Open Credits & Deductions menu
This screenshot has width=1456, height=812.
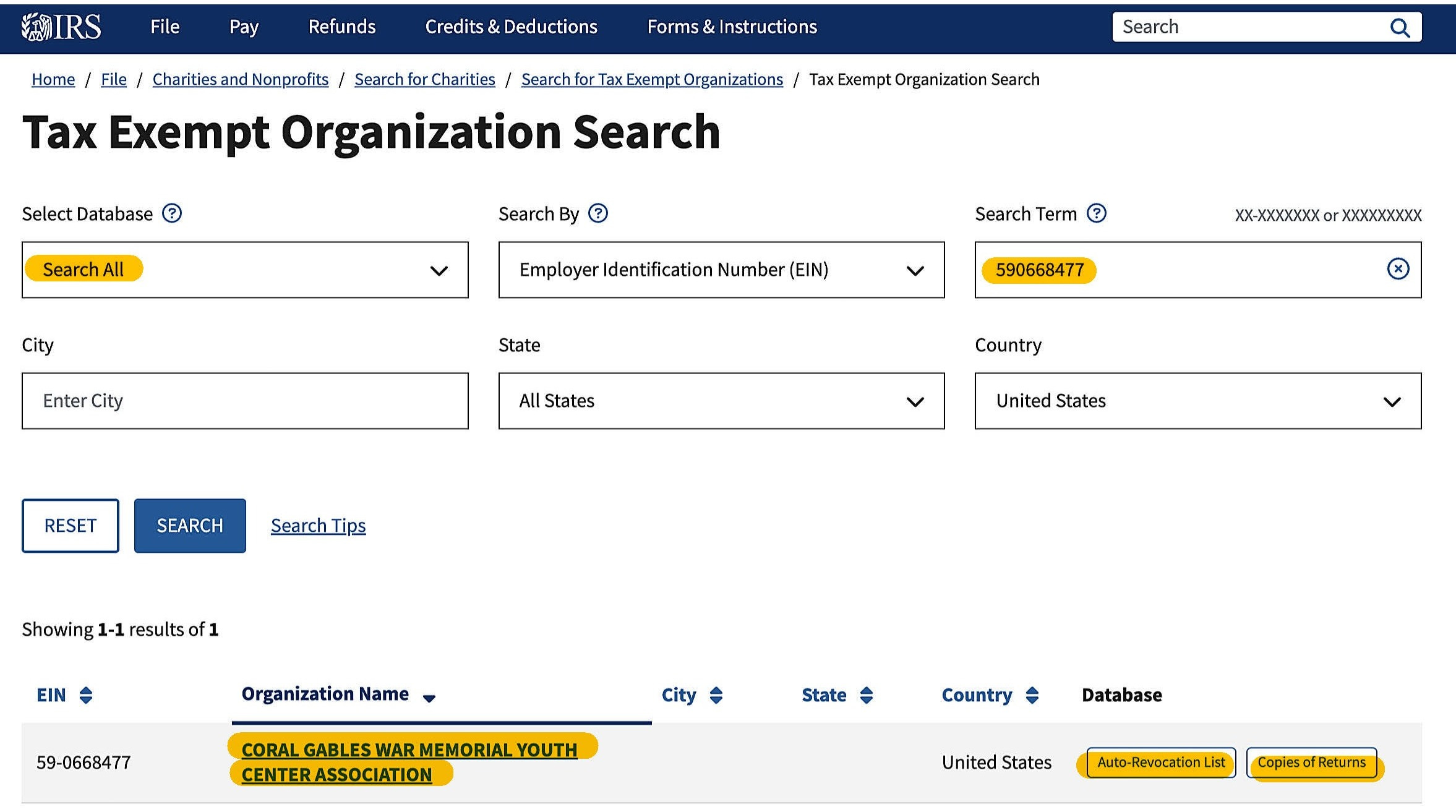click(x=511, y=27)
